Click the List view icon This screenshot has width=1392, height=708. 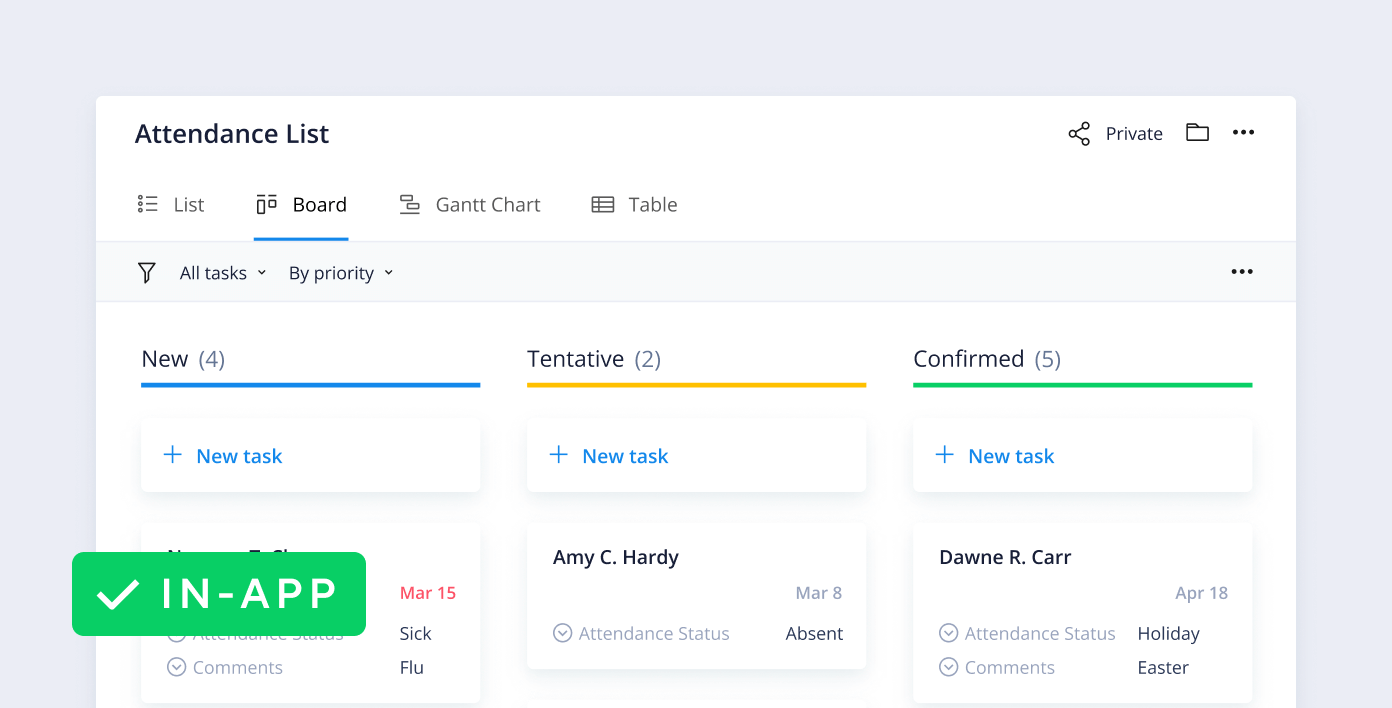[147, 203]
